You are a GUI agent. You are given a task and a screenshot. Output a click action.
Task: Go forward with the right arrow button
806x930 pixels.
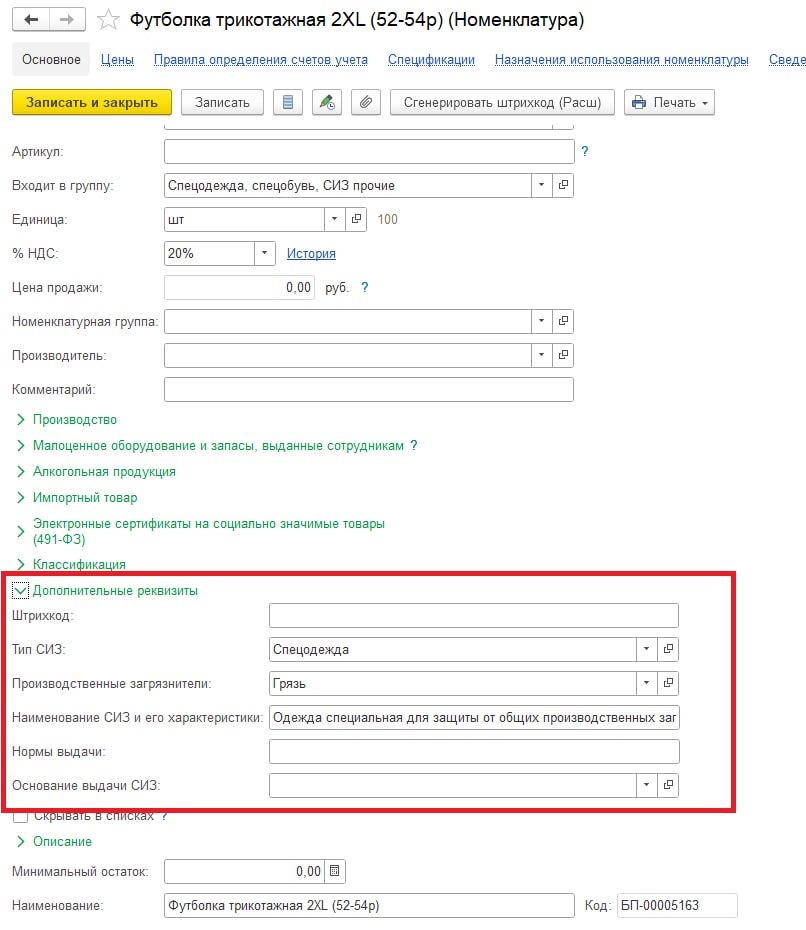click(x=67, y=20)
